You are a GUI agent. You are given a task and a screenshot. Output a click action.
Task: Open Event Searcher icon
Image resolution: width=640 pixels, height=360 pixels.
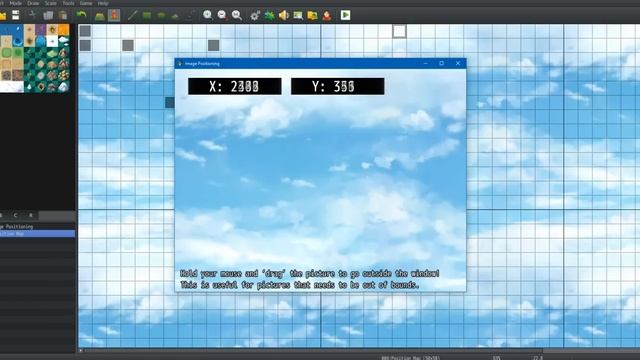[x=298, y=16]
